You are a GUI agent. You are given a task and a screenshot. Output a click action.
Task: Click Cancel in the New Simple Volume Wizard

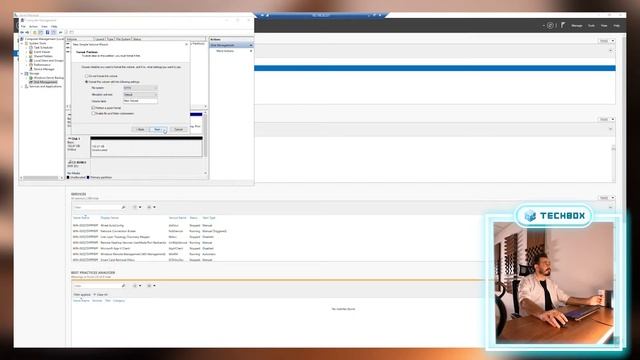[x=178, y=129]
